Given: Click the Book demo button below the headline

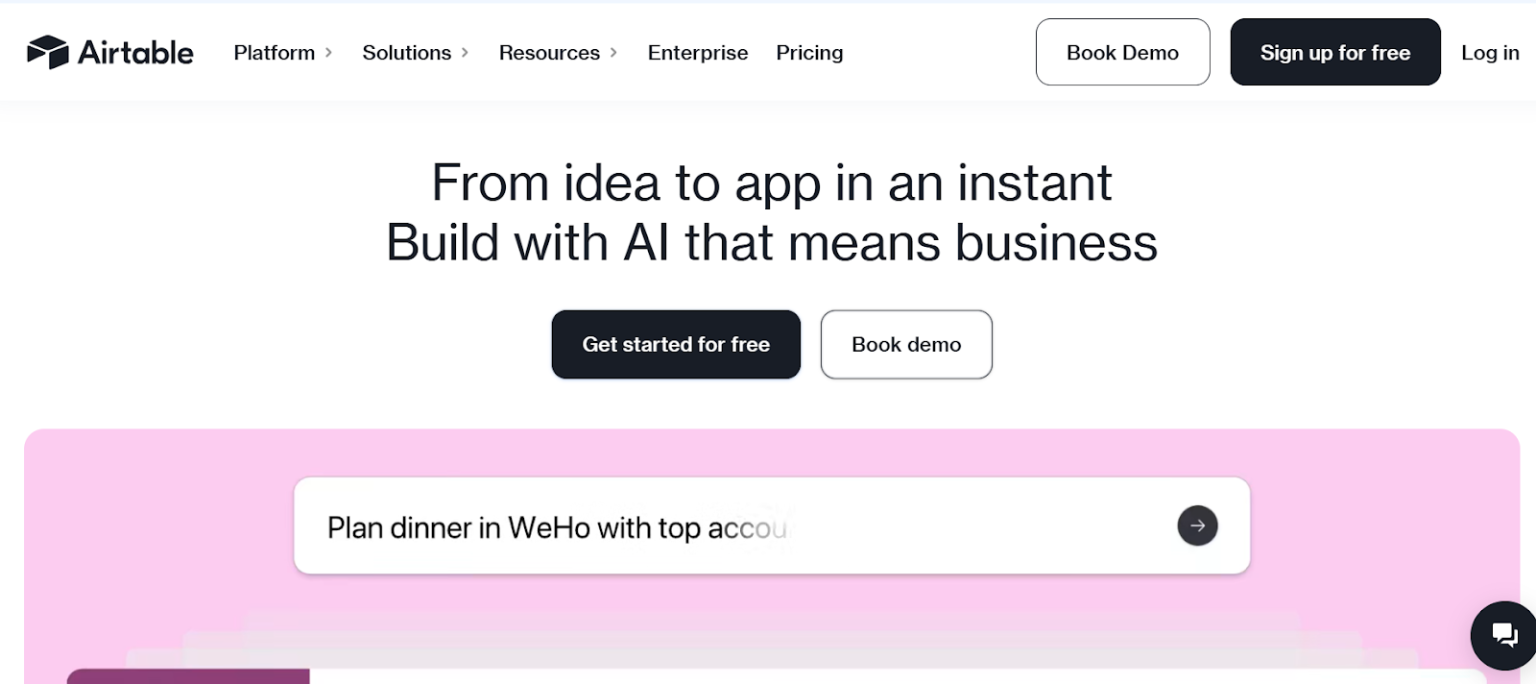Looking at the screenshot, I should (x=906, y=344).
